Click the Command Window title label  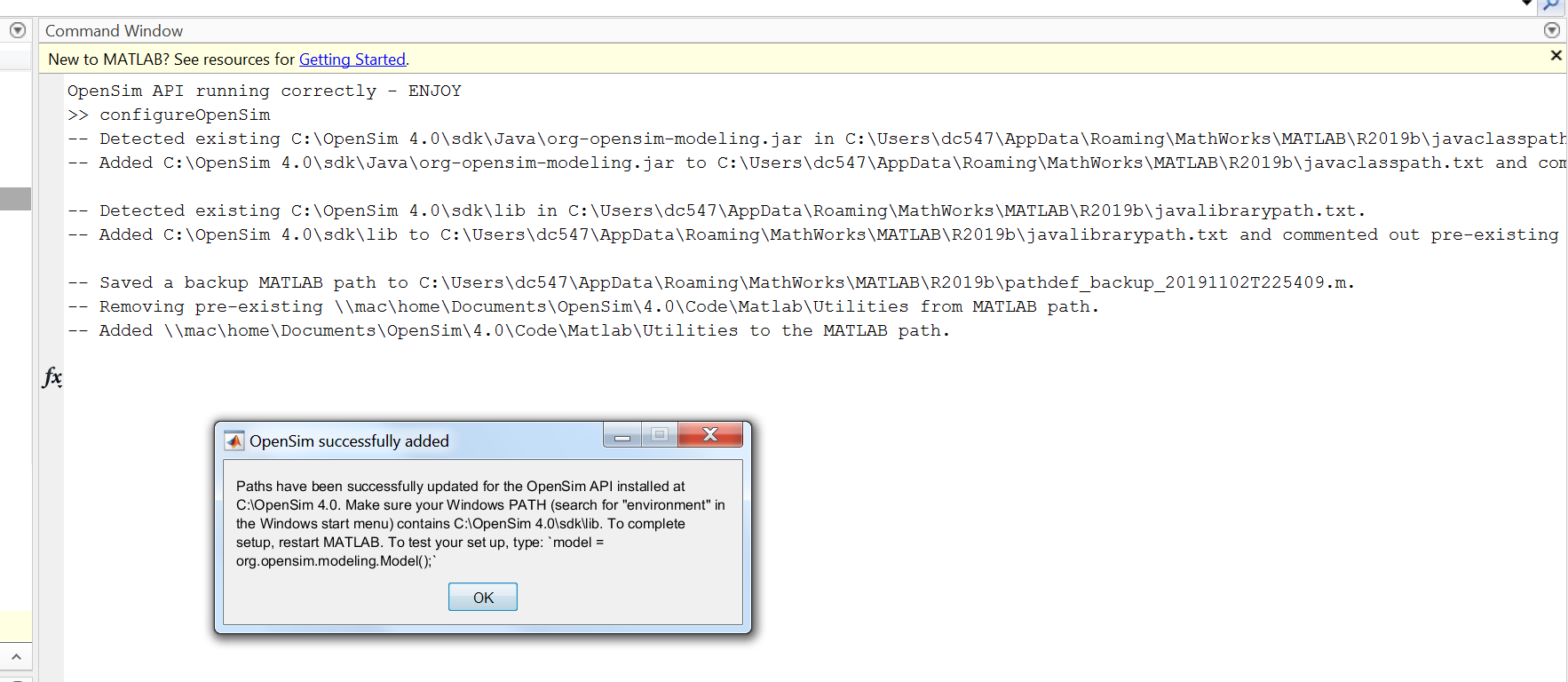[114, 30]
